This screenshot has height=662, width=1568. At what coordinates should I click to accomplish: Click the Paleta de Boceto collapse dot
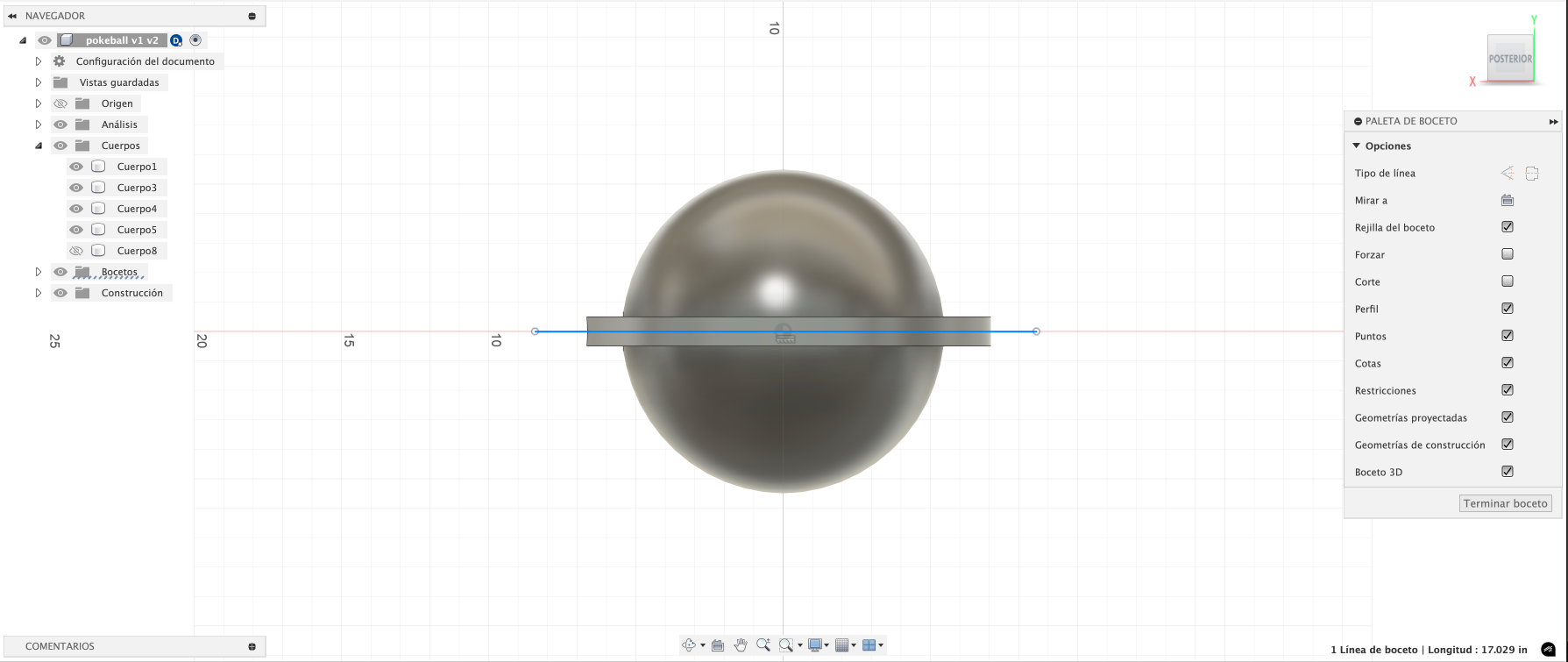click(1358, 121)
